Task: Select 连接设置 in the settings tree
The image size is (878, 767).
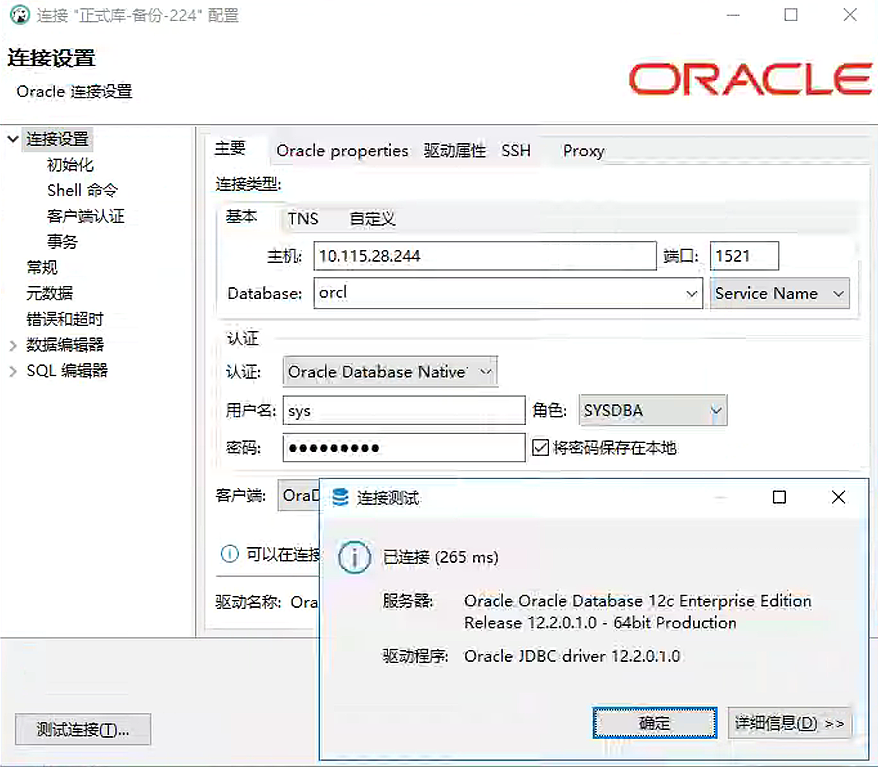Action: 58,139
